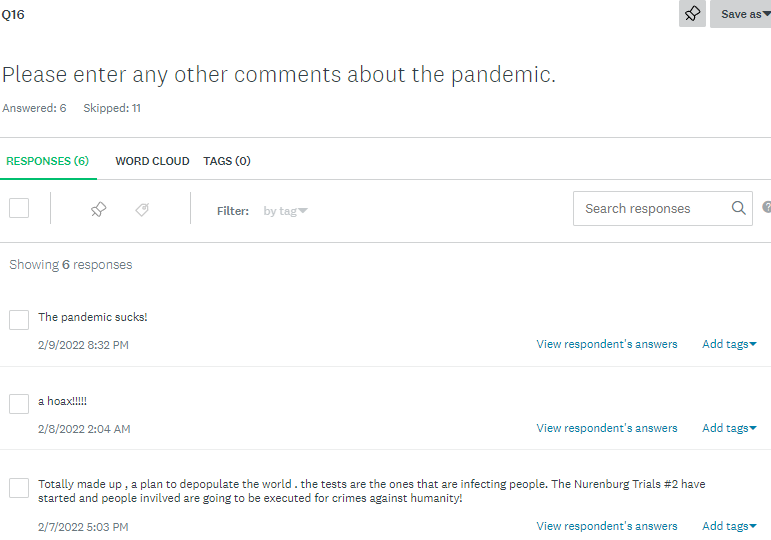Open the Tags (0) tab
The width and height of the screenshot is (771, 540).
click(227, 161)
